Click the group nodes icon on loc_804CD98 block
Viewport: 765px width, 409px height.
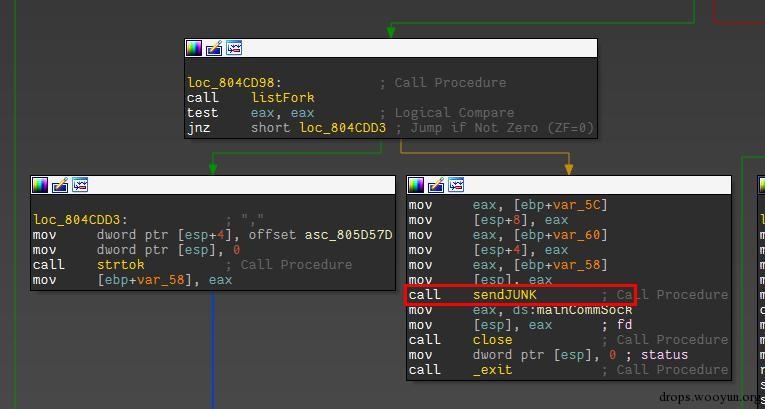pos(234,48)
